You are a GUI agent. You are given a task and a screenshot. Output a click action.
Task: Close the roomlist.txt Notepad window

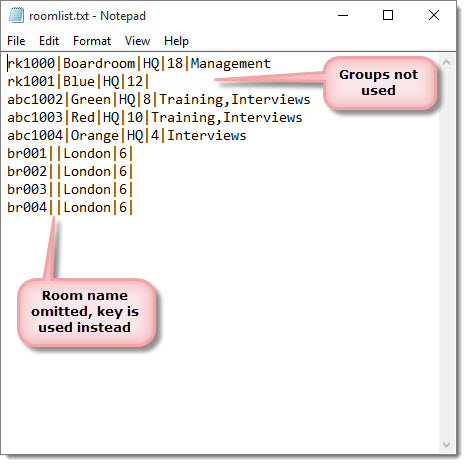(434, 15)
